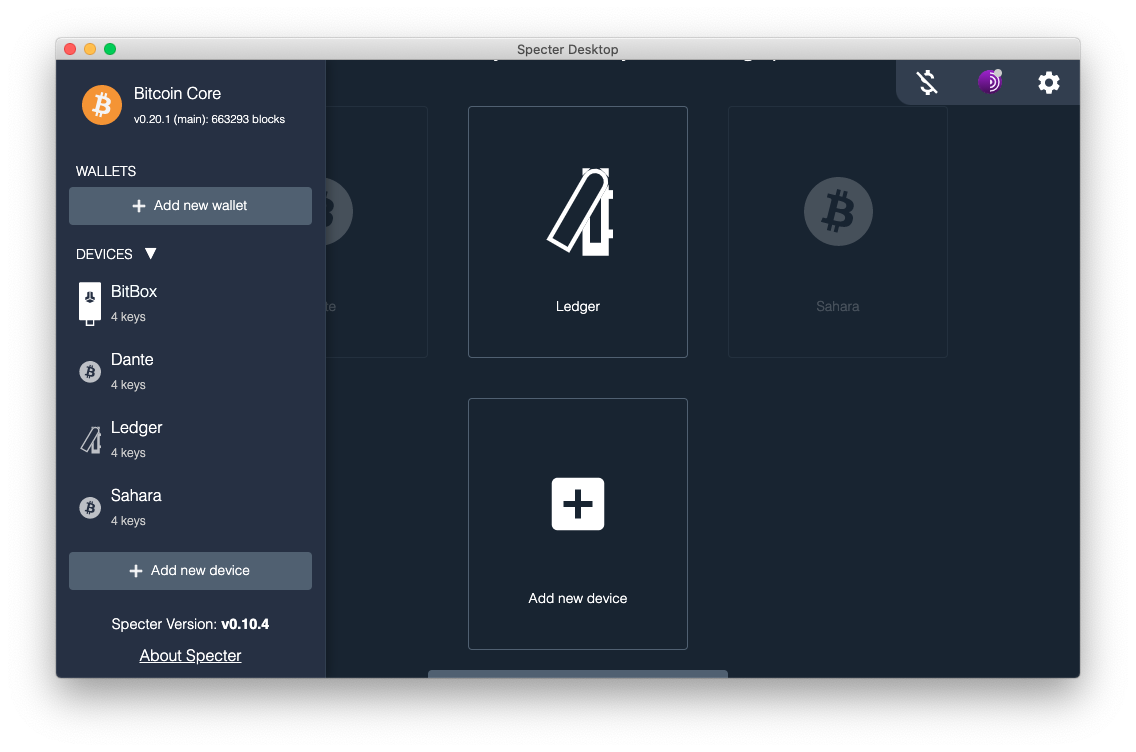Image resolution: width=1136 pixels, height=752 pixels.
Task: Click the Sahara label in main card
Action: tap(838, 306)
